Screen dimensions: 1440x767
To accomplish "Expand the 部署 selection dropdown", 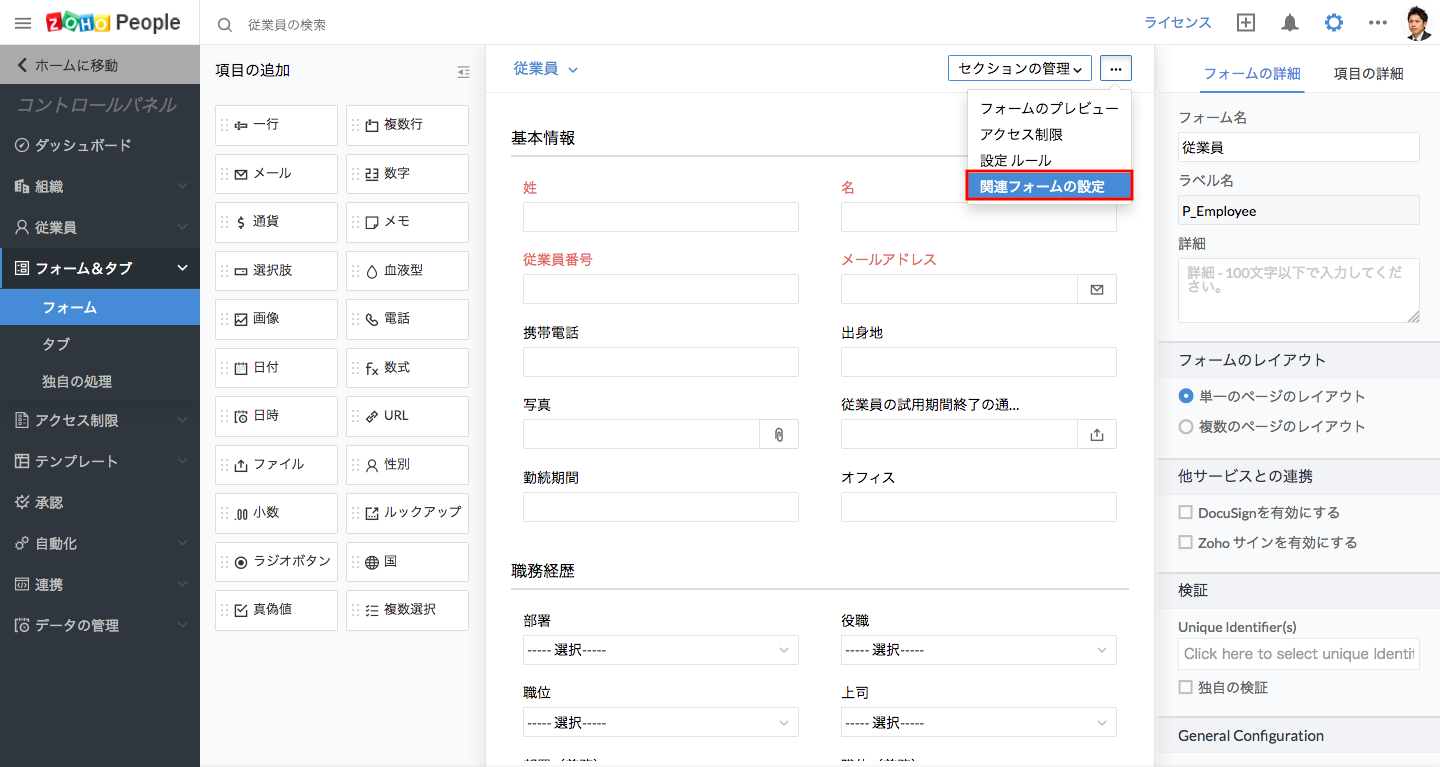I will tap(660, 650).
